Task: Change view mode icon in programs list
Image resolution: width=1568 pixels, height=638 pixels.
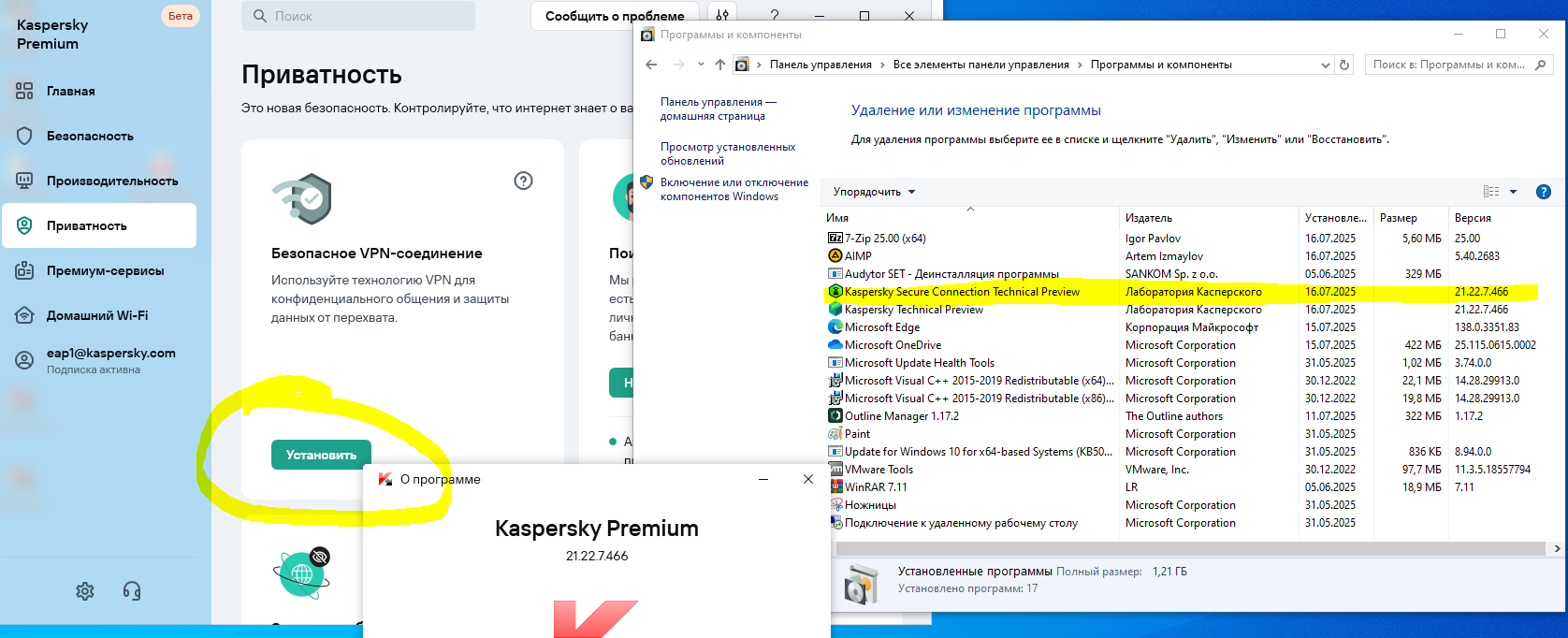Action: coord(1491,192)
